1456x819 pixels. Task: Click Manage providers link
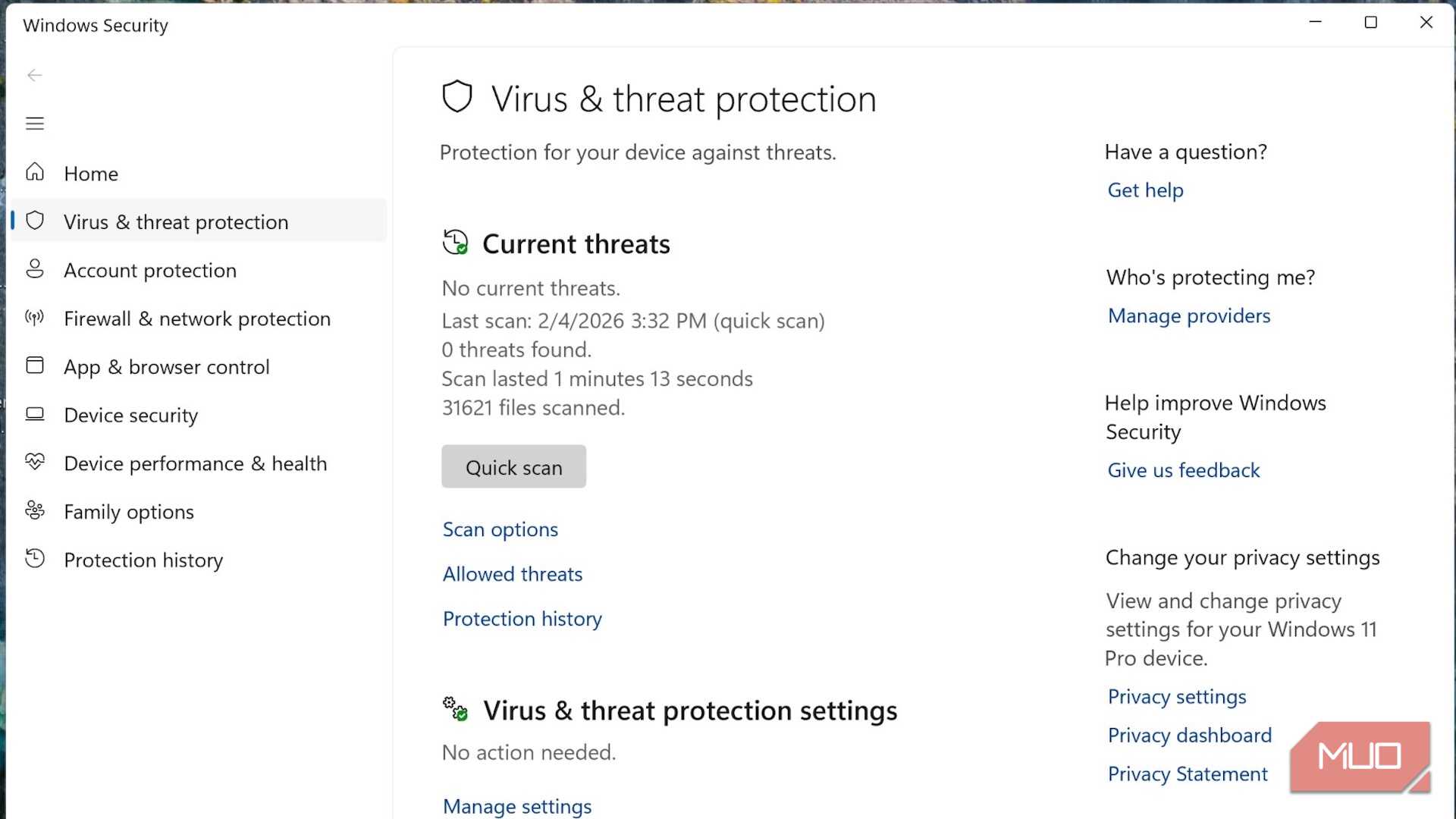pos(1188,315)
